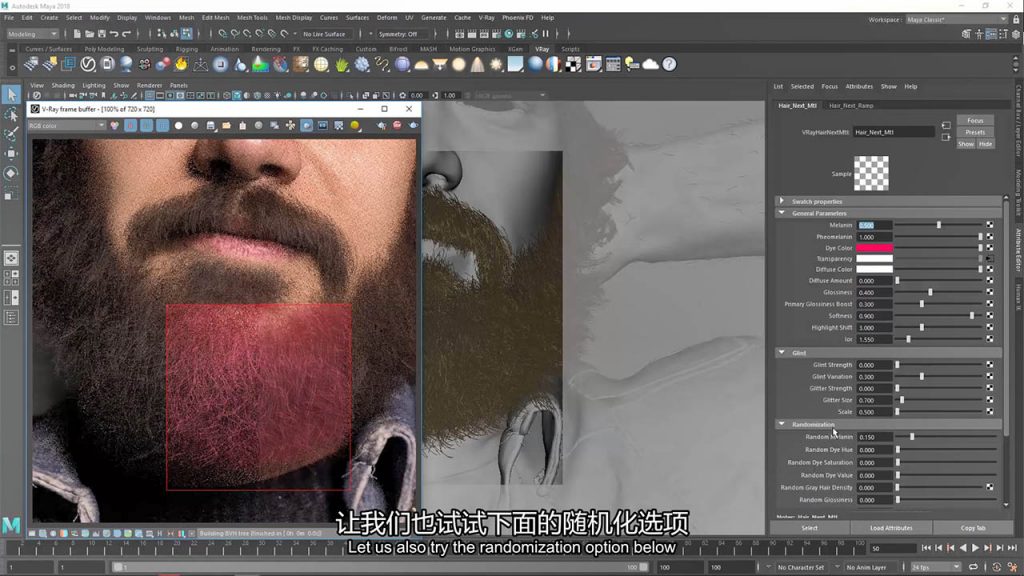The height and width of the screenshot is (576, 1024).
Task: Click the output connection icon beside Hair_Next_Mtl
Action: [946, 137]
